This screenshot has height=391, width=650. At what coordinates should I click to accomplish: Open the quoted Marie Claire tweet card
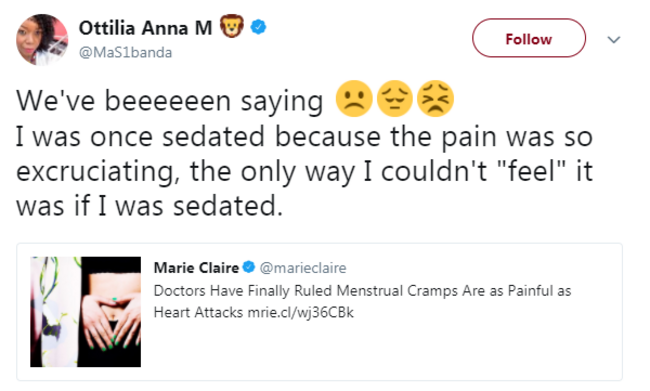click(319, 312)
